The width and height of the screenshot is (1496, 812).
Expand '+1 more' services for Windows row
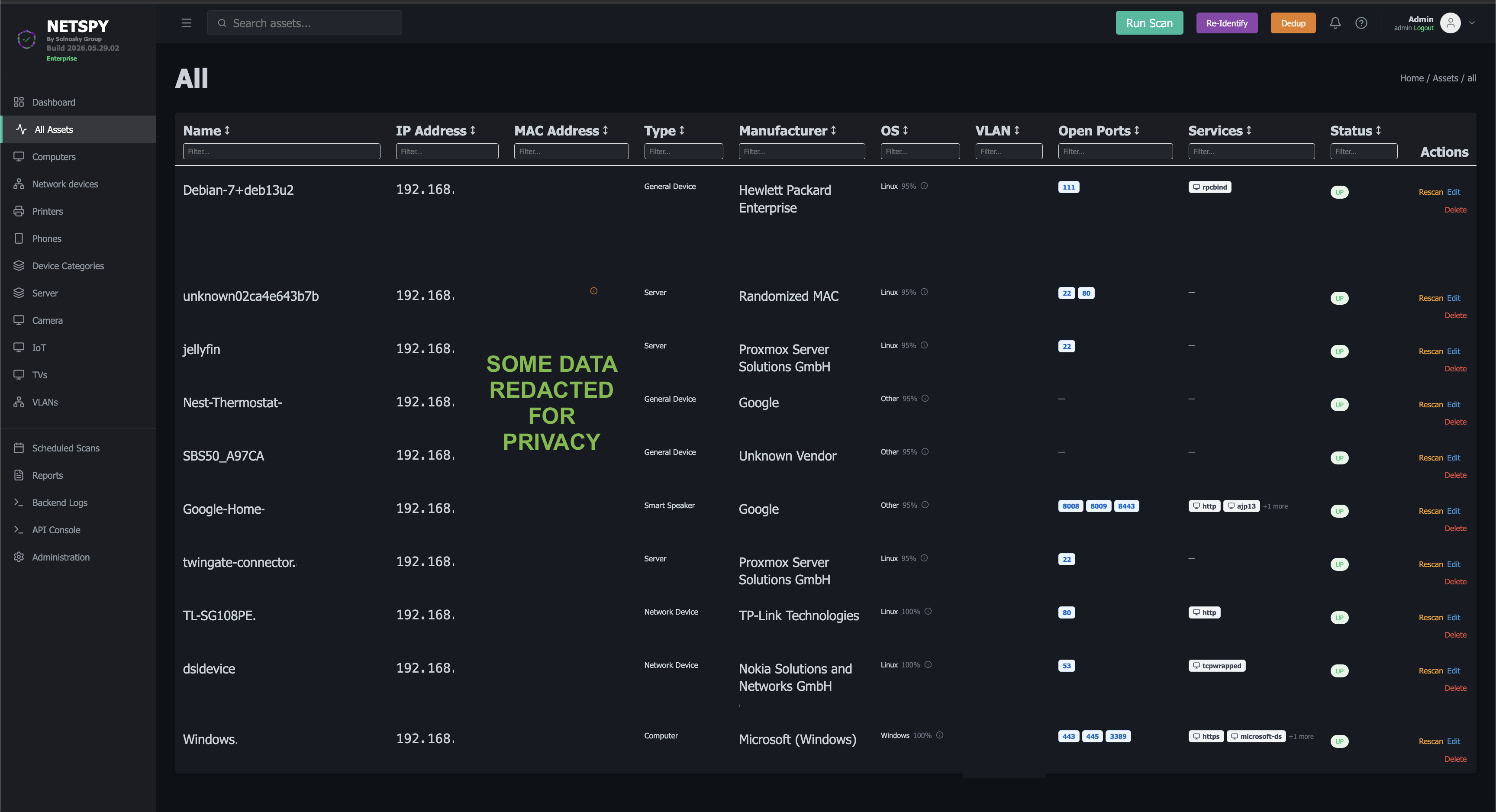point(1302,737)
